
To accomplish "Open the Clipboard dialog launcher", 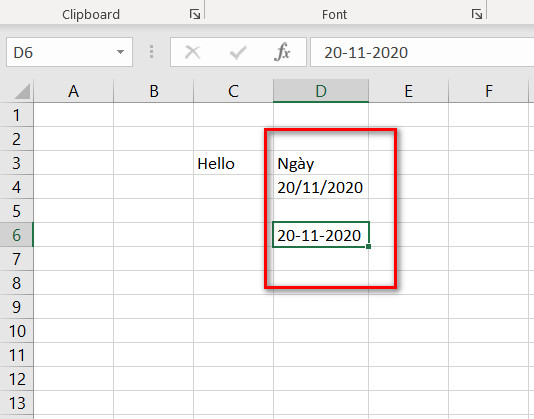I will click(195, 14).
